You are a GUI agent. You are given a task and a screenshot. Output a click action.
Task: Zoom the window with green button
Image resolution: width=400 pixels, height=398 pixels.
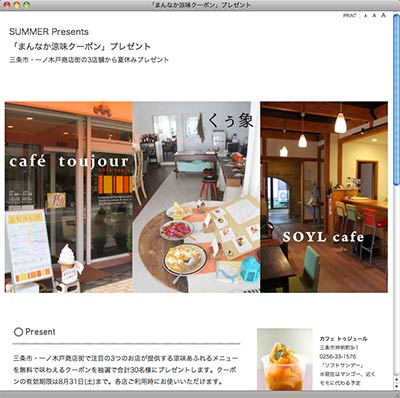[26, 5]
